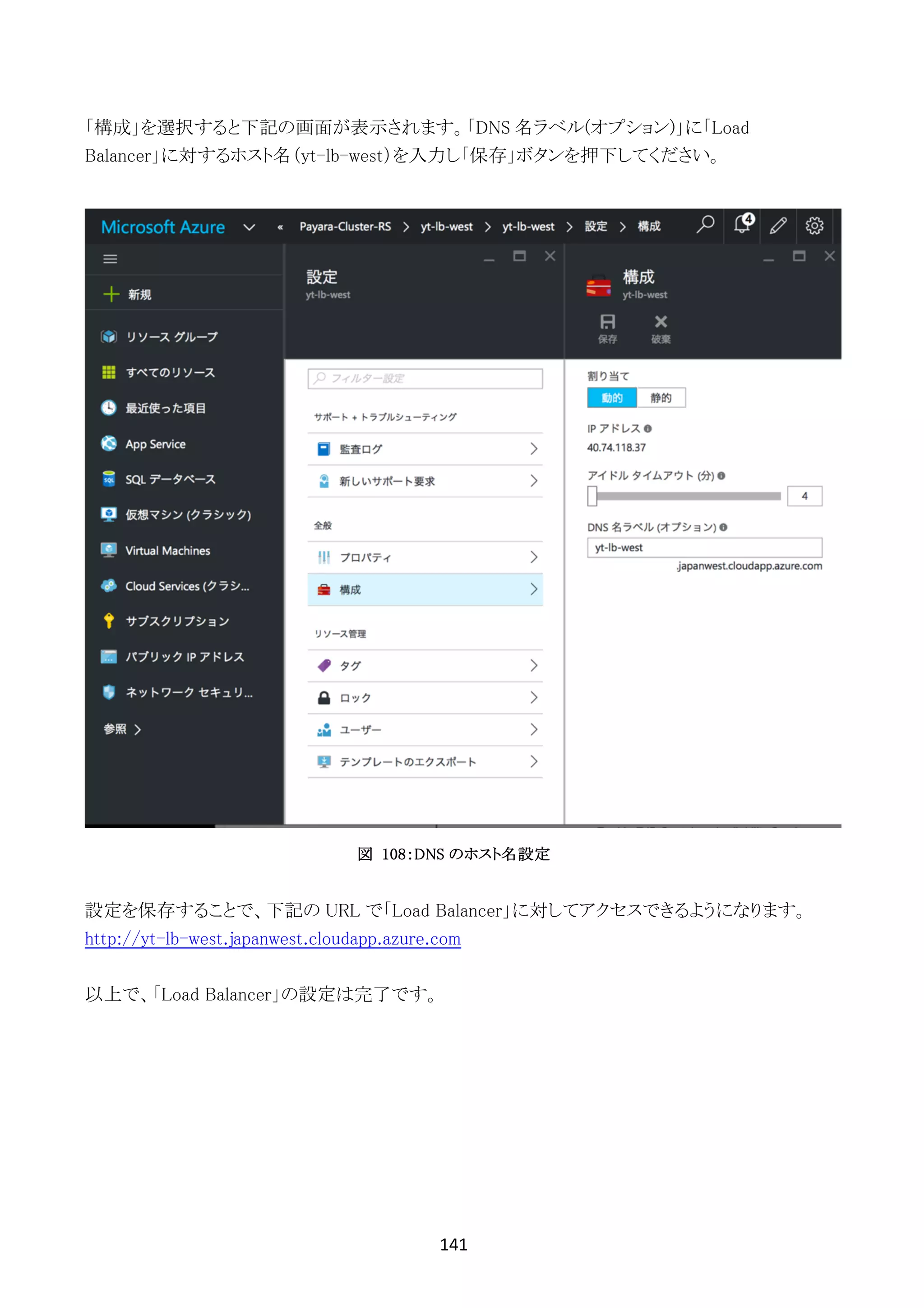Open リソース グループ in sidebar
Image resolution: width=924 pixels, height=1308 pixels.
pyautogui.click(x=159, y=337)
